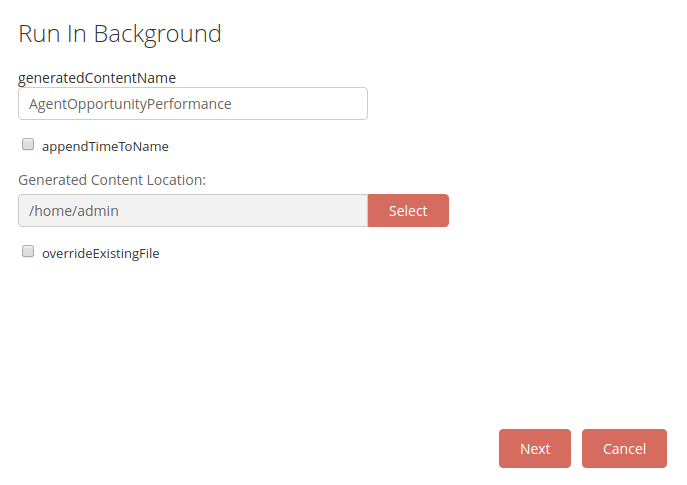
Task: Click the overrideExistingFile label text
Action: point(100,253)
